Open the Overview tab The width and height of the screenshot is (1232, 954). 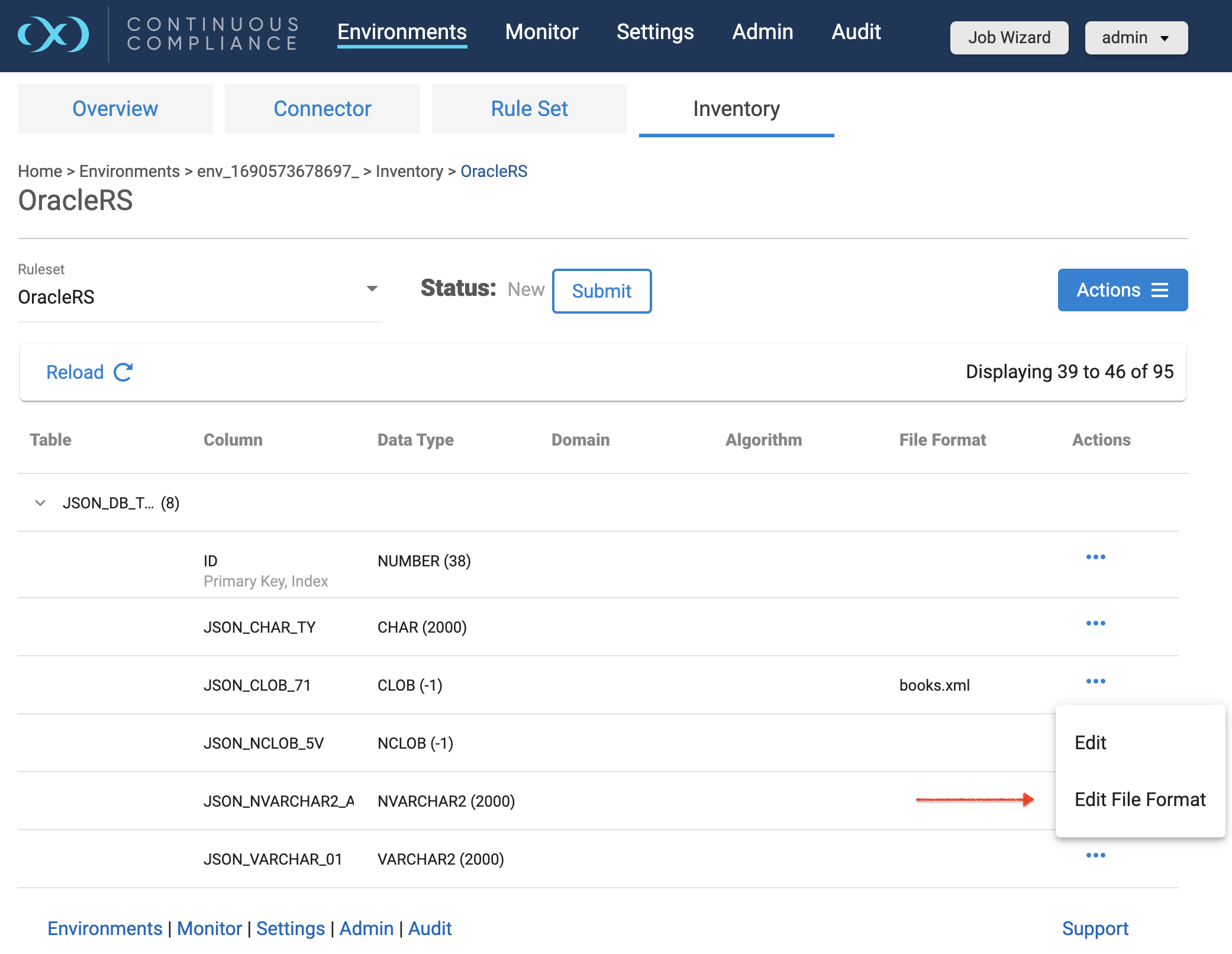point(115,109)
